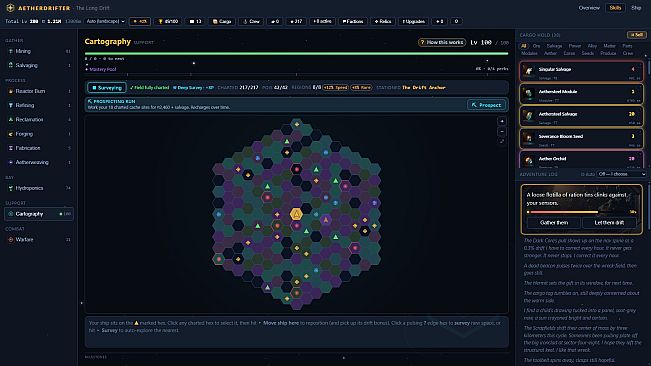Open the Hydroponics skill
651x366 pixels.
39,188
